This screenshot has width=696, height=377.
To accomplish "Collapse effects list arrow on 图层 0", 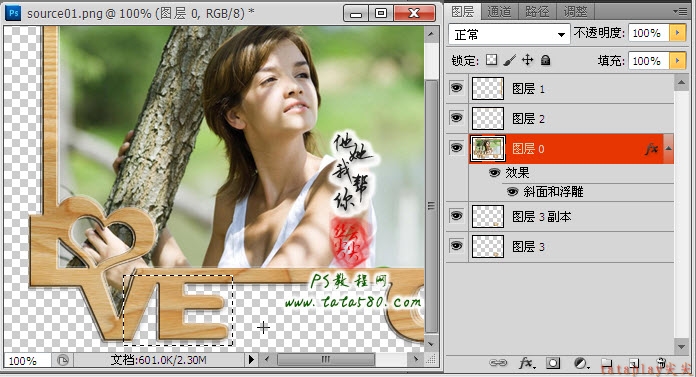I will (x=668, y=149).
